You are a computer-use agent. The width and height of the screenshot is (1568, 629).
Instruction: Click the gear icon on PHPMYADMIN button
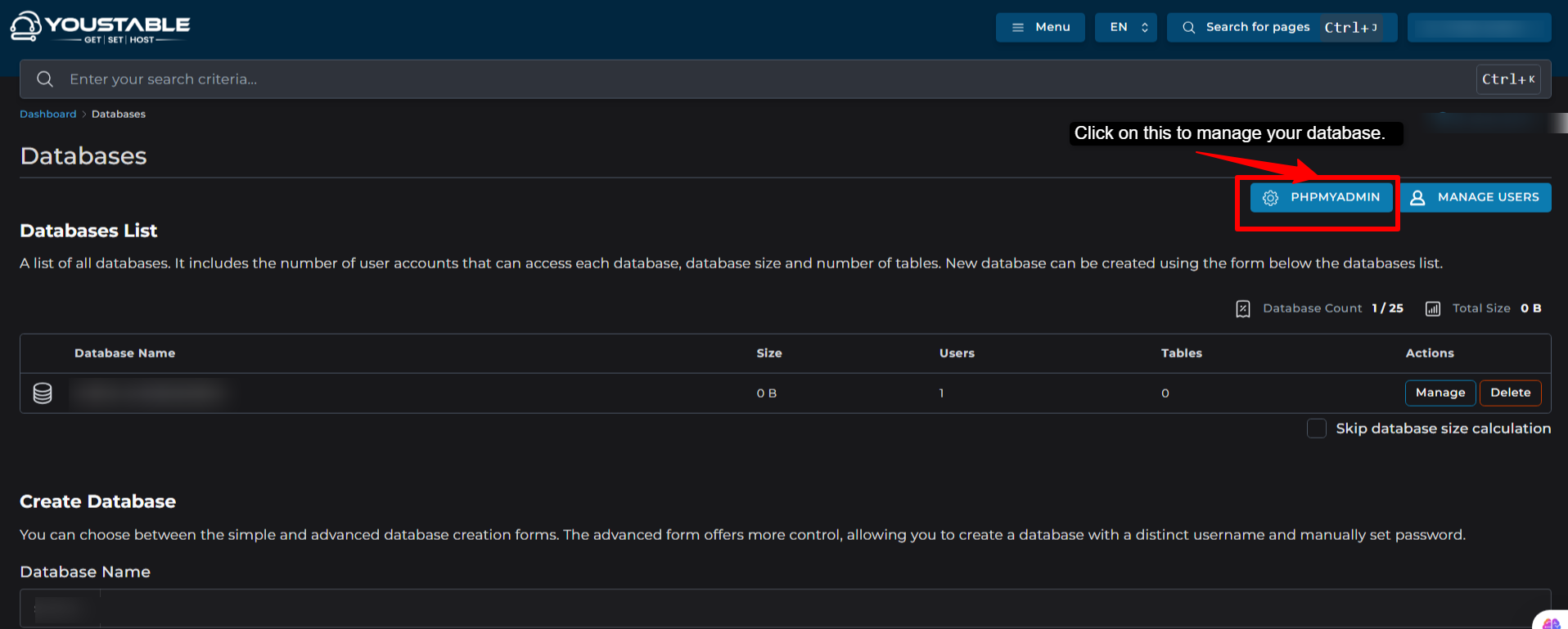[1270, 198]
